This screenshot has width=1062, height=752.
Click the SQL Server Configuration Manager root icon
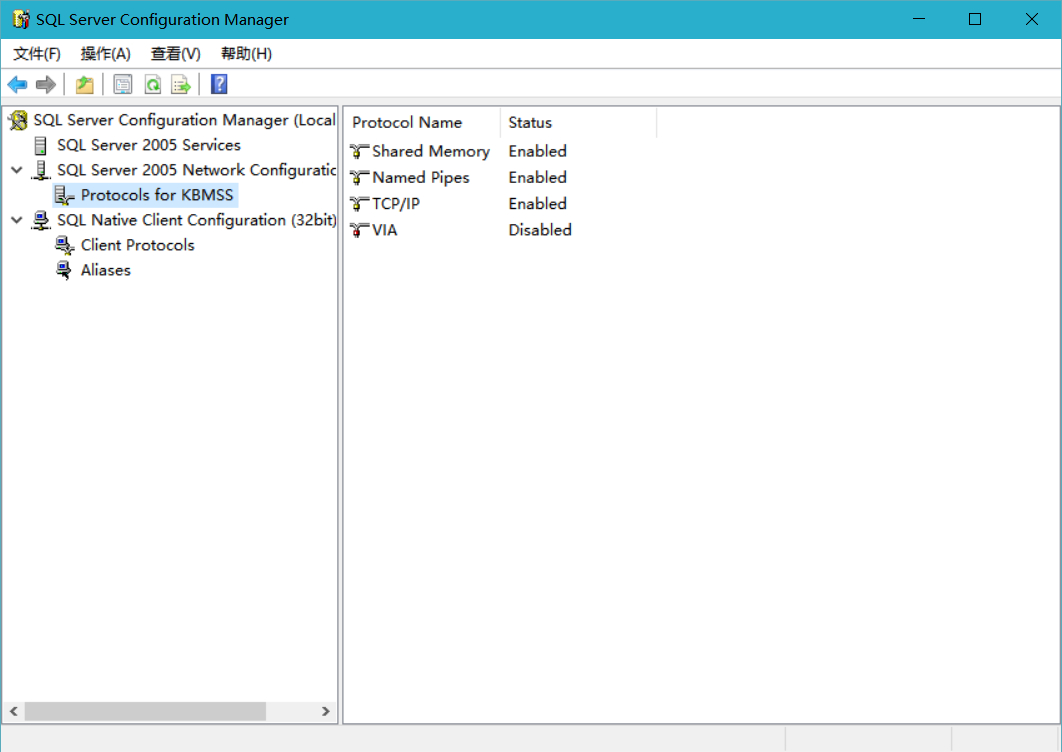click(x=18, y=121)
